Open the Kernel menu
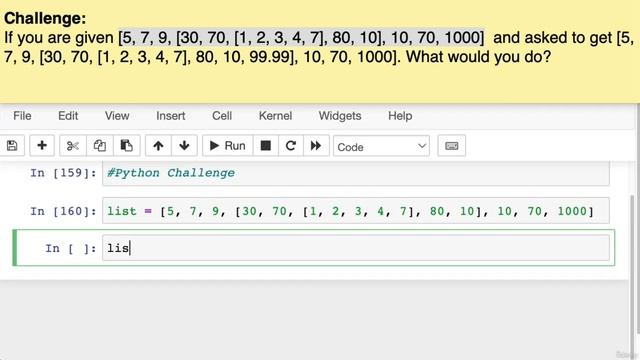This screenshot has height=360, width=640. pyautogui.click(x=275, y=116)
